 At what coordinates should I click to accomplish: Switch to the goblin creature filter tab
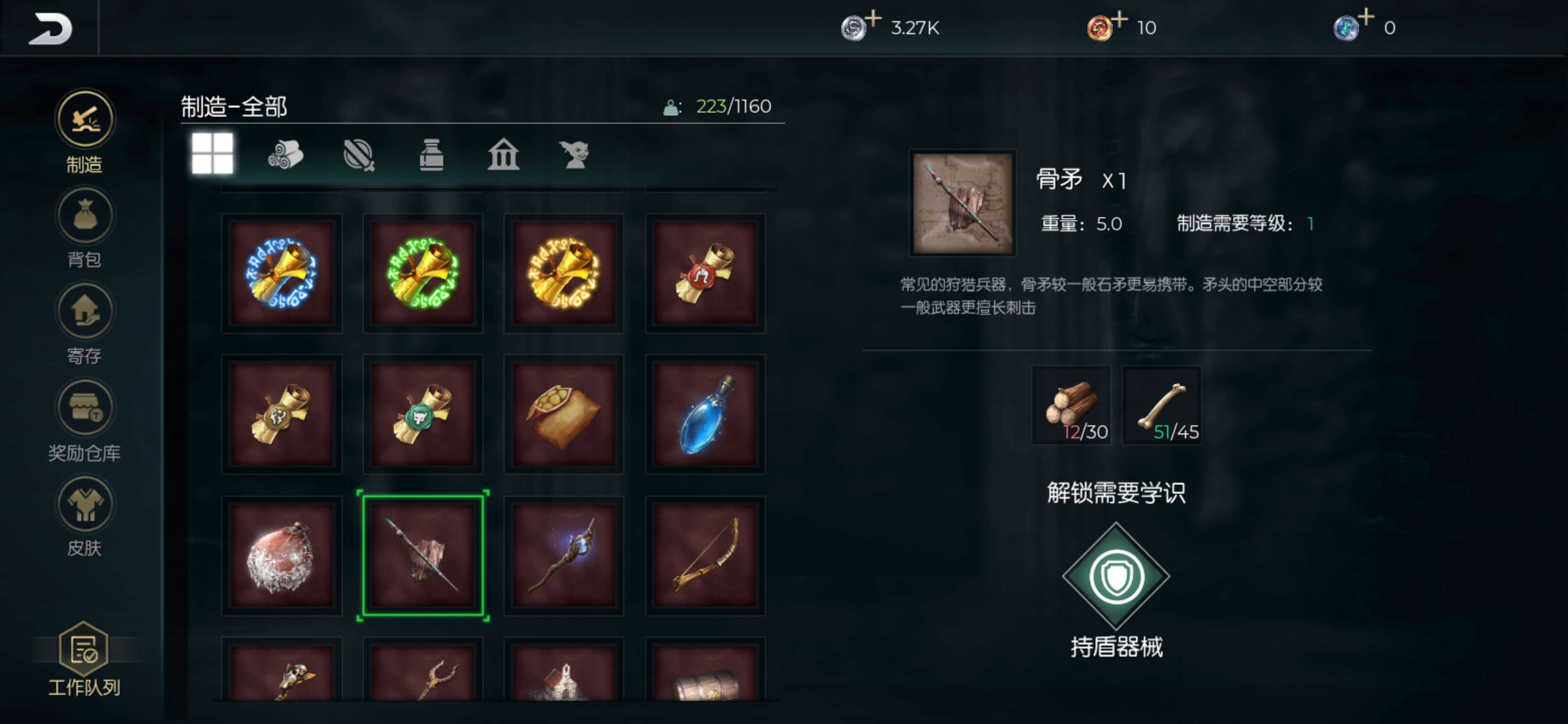(x=574, y=154)
